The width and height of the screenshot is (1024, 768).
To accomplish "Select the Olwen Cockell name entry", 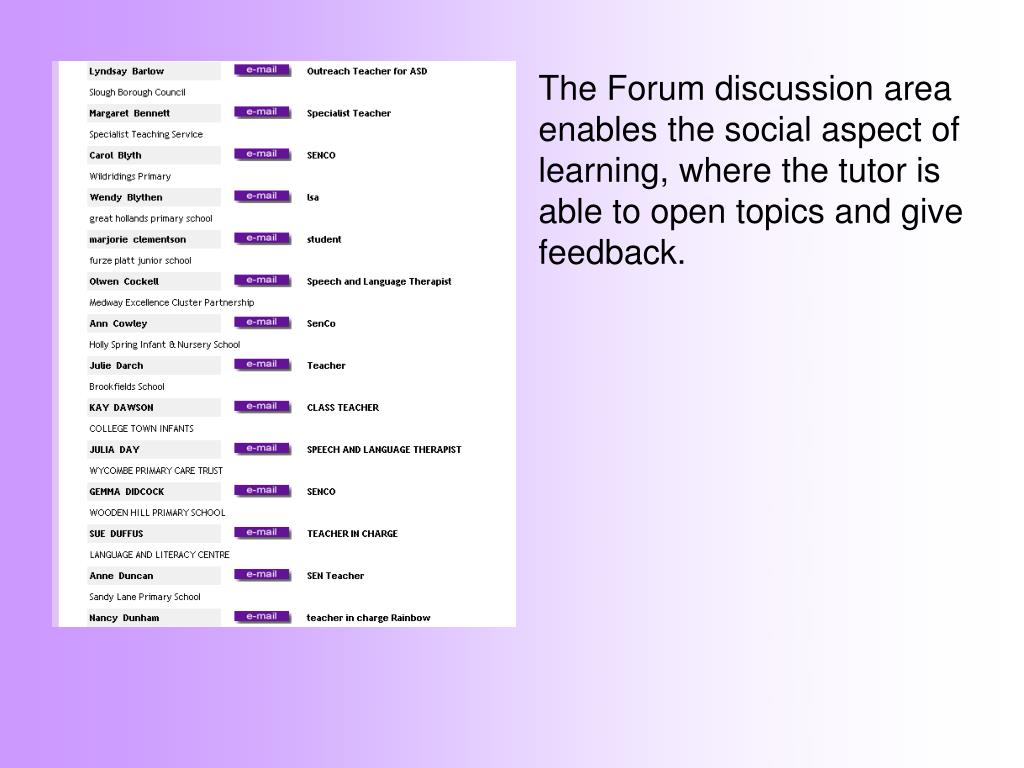I will [x=124, y=281].
